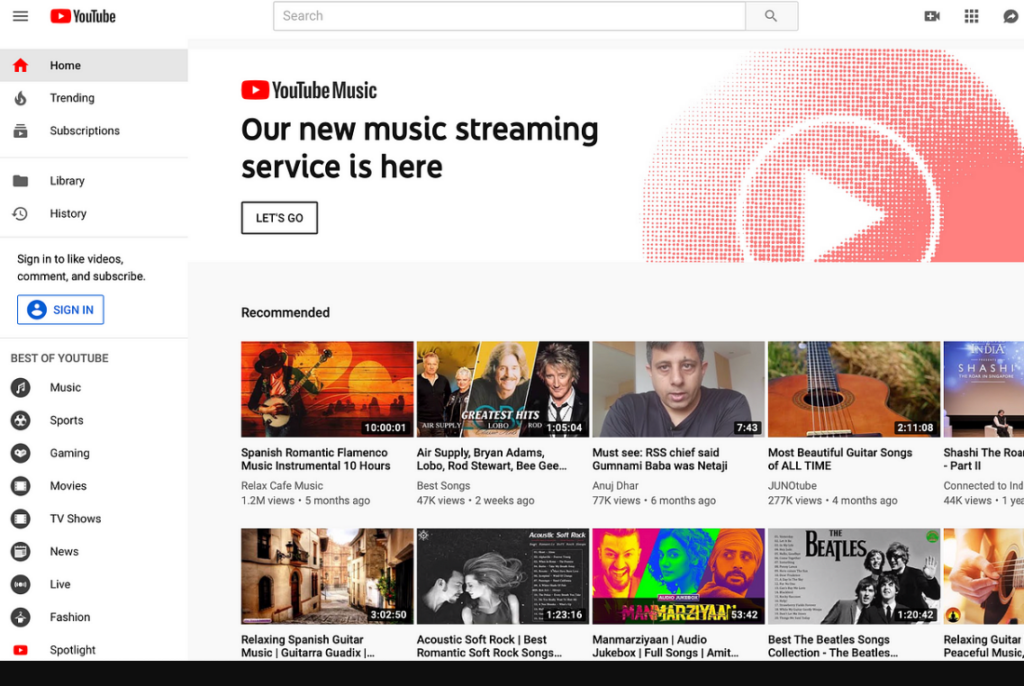Open the RSS chief video thumbnail

tap(679, 389)
